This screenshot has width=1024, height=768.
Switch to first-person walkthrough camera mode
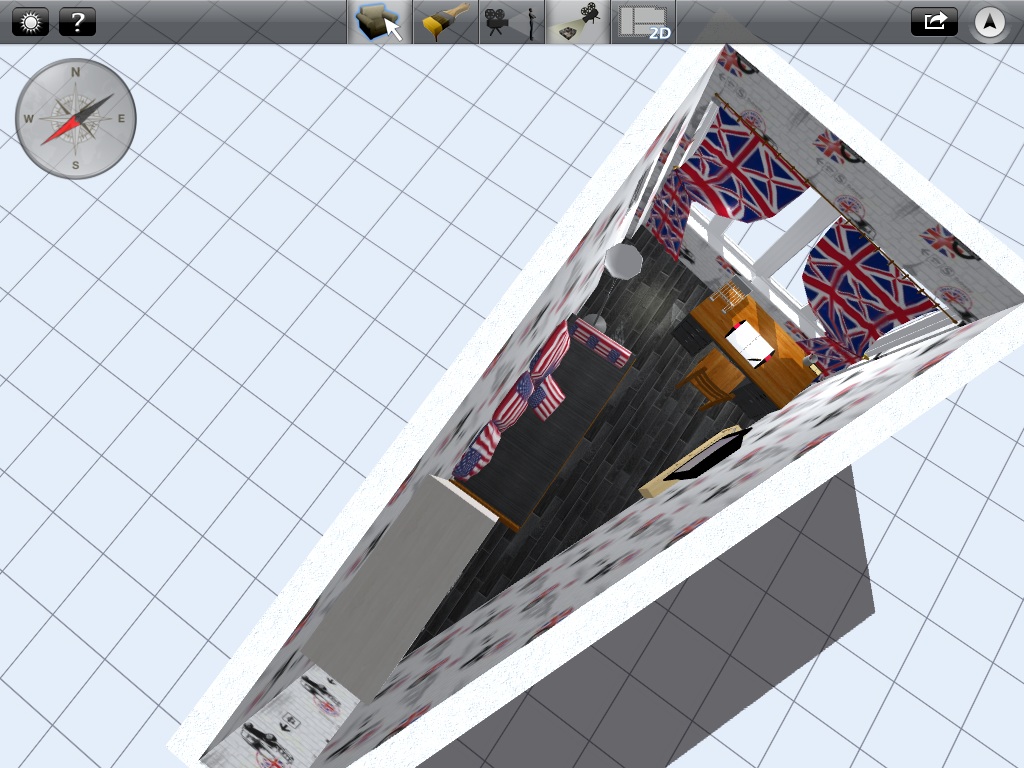(511, 22)
